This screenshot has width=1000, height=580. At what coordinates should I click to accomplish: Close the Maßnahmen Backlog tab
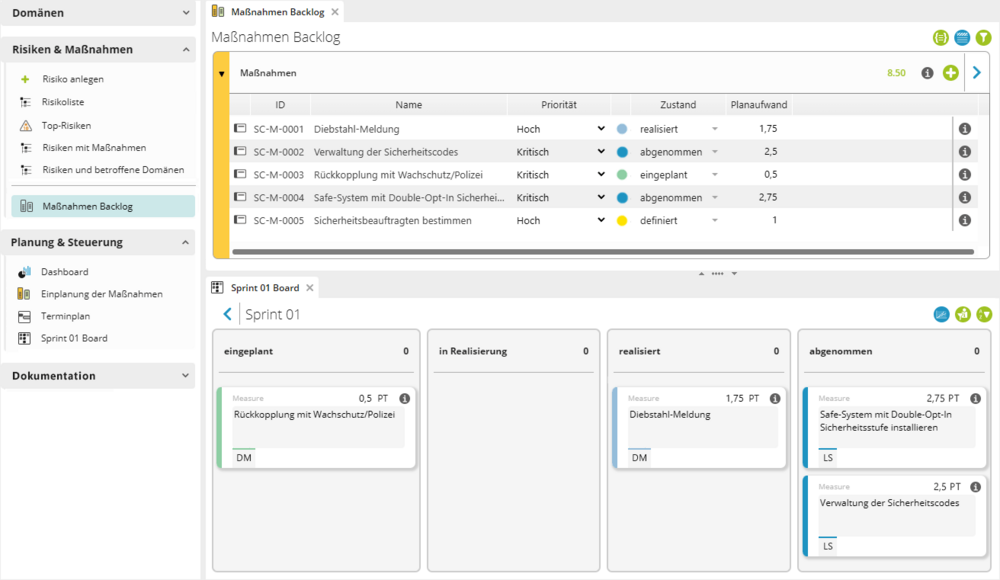pyautogui.click(x=335, y=12)
